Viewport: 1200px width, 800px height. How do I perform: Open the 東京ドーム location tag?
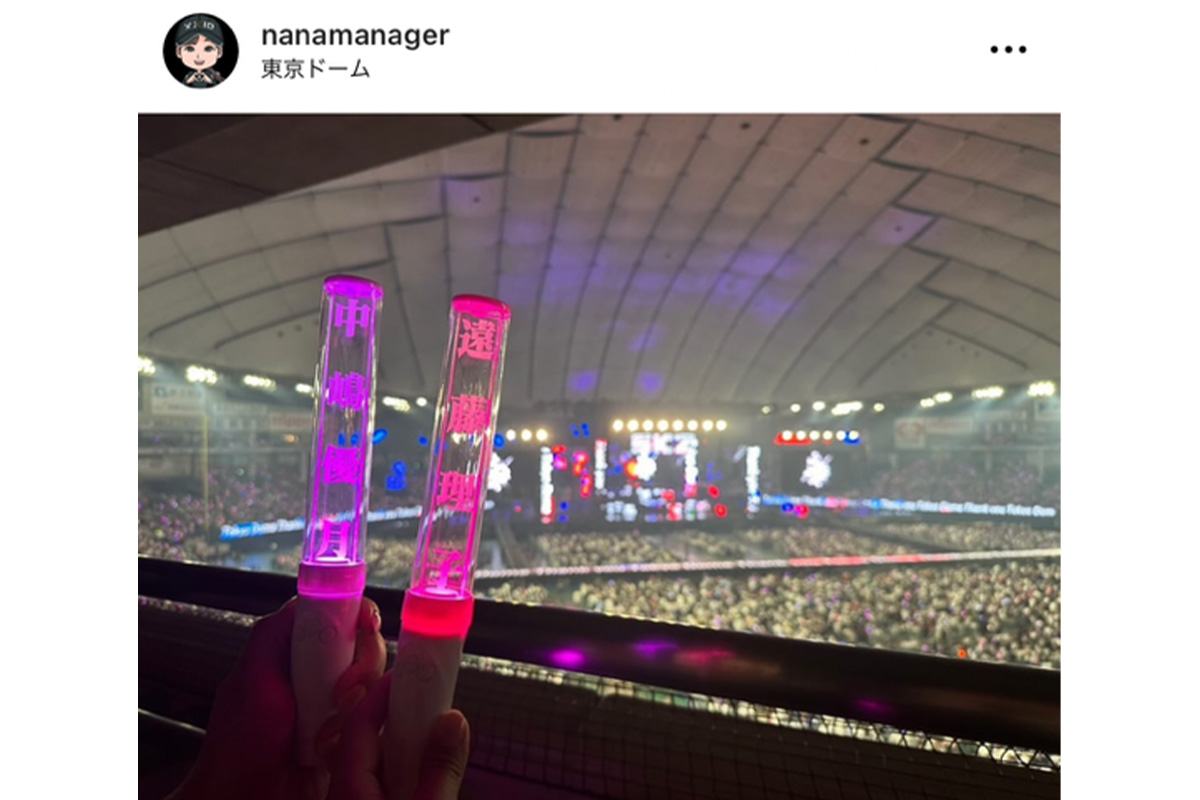coord(315,70)
